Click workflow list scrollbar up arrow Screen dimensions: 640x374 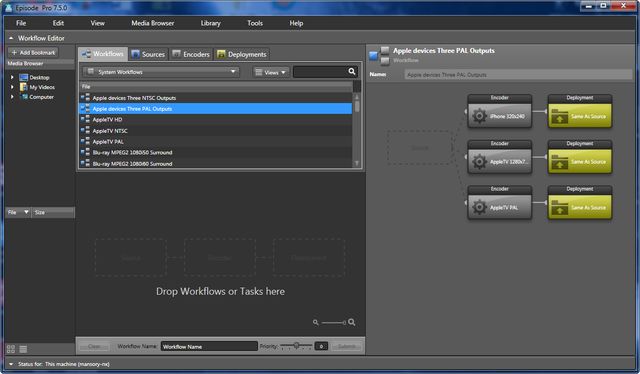[x=357, y=97]
